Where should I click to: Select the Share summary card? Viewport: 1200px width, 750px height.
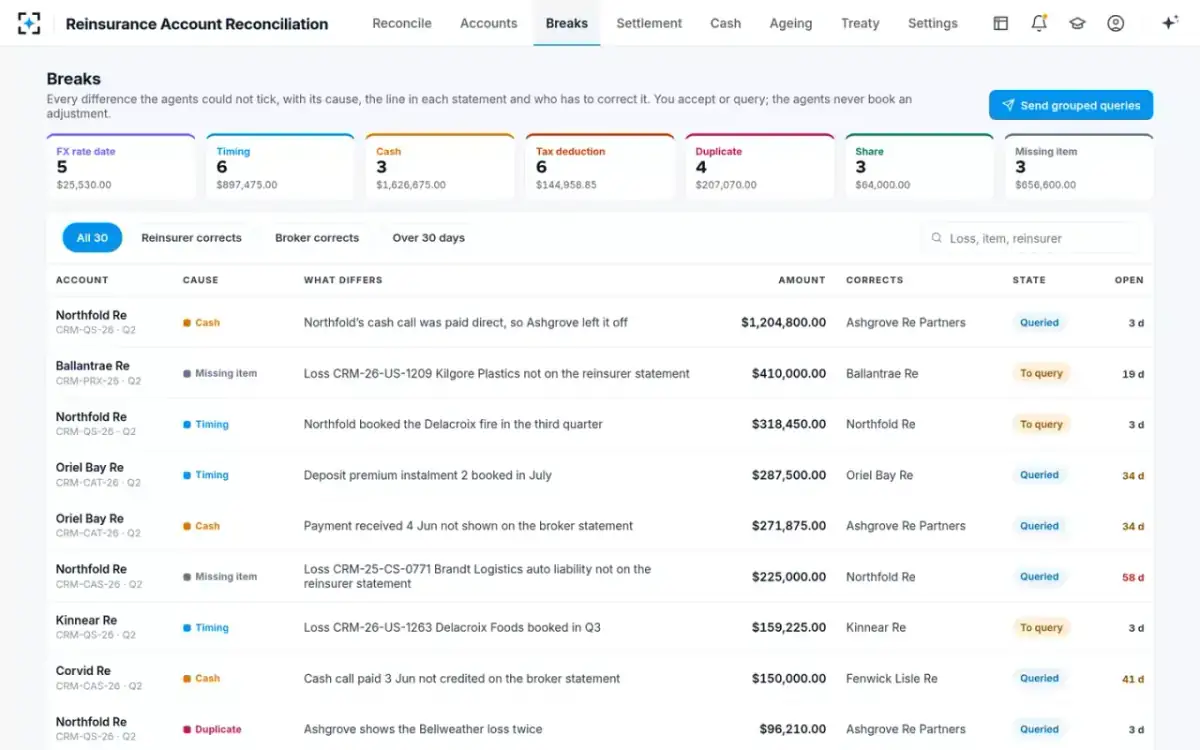(919, 167)
